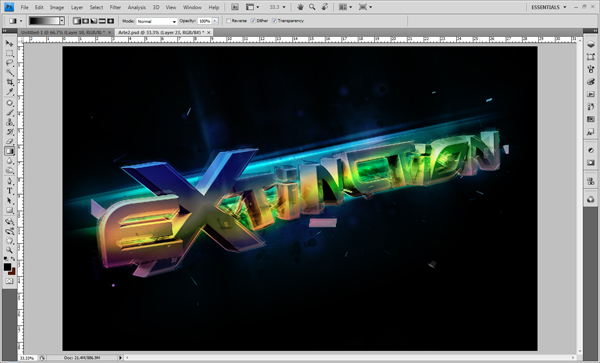Toggle the Dither checkbox

[x=253, y=21]
